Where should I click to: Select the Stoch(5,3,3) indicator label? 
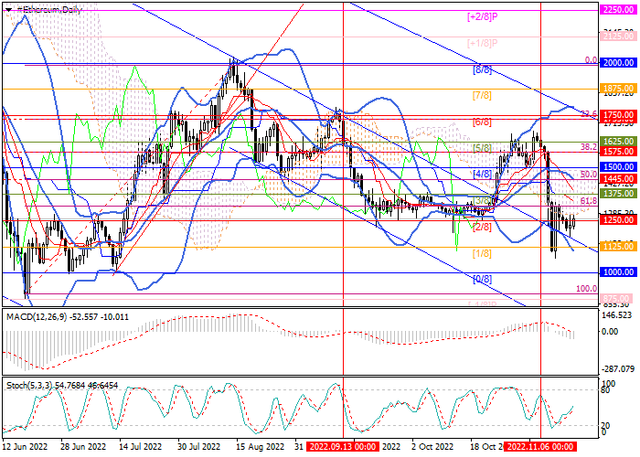pos(32,383)
